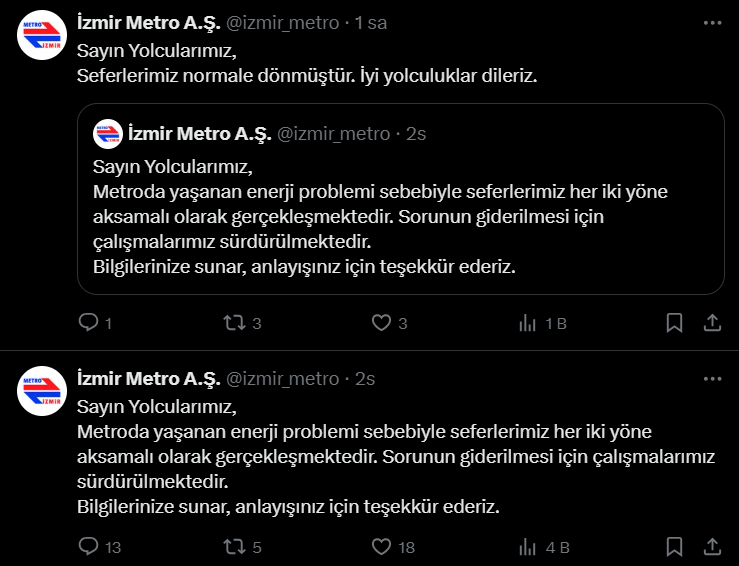Open the '1 sa' timestamp link
The width and height of the screenshot is (739, 566).
pyautogui.click(x=371, y=23)
